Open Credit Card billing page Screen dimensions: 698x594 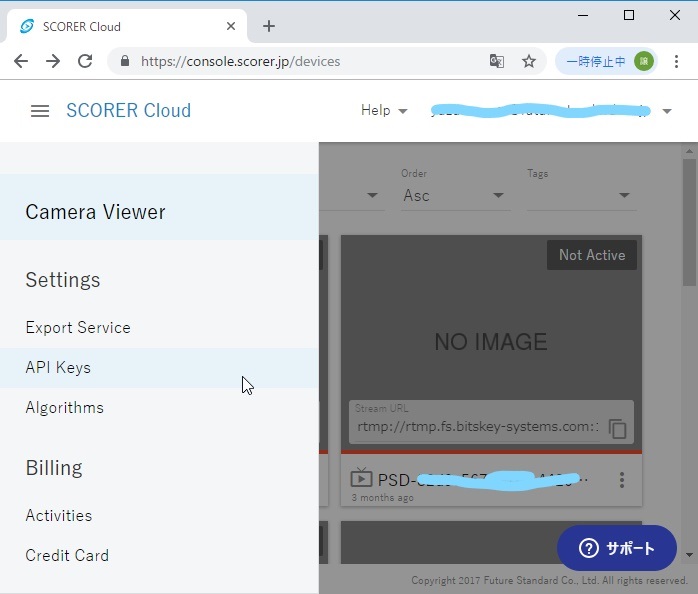[x=159, y=556]
